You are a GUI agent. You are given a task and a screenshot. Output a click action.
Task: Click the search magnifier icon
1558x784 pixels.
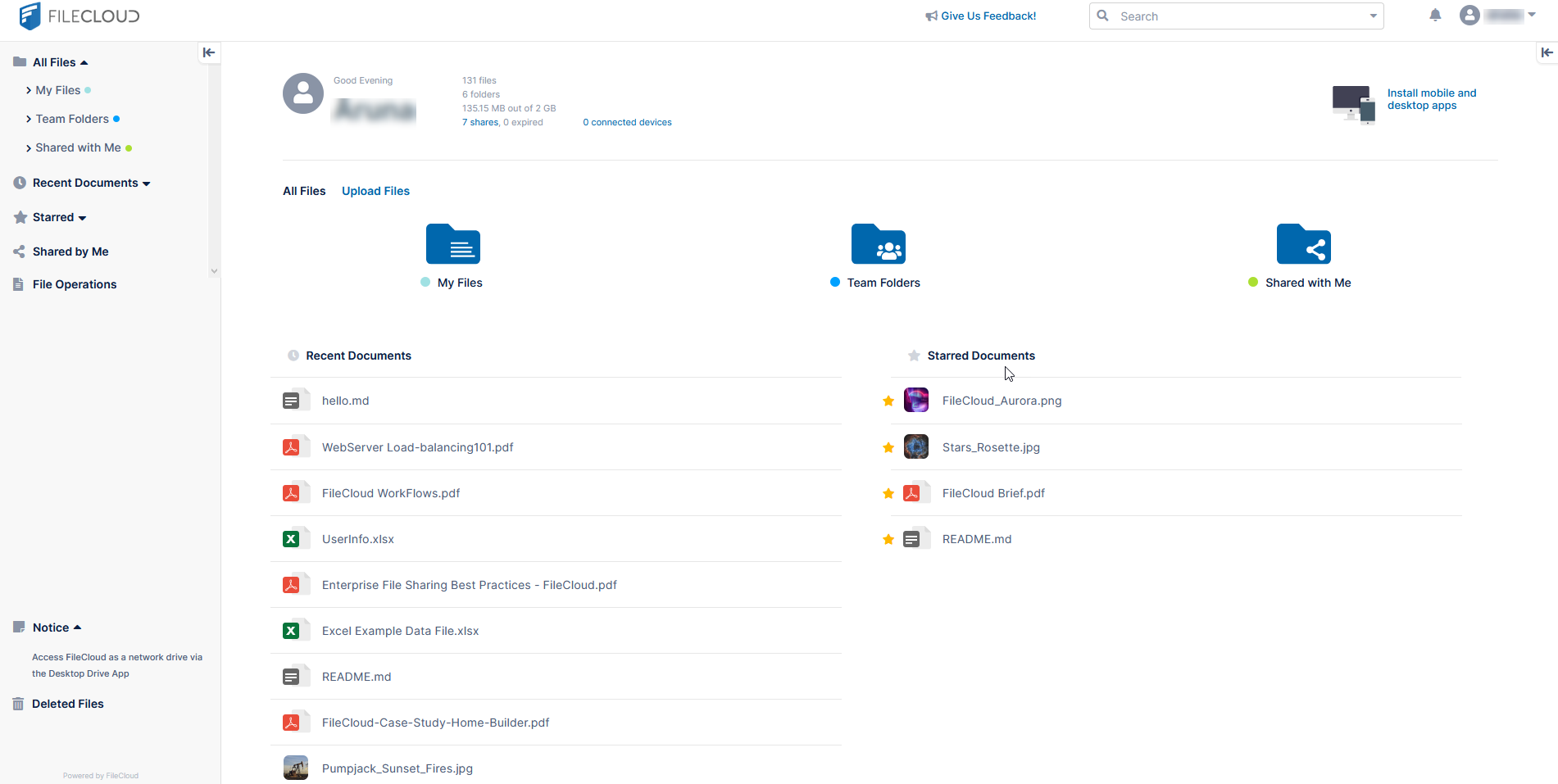pyautogui.click(x=1103, y=16)
